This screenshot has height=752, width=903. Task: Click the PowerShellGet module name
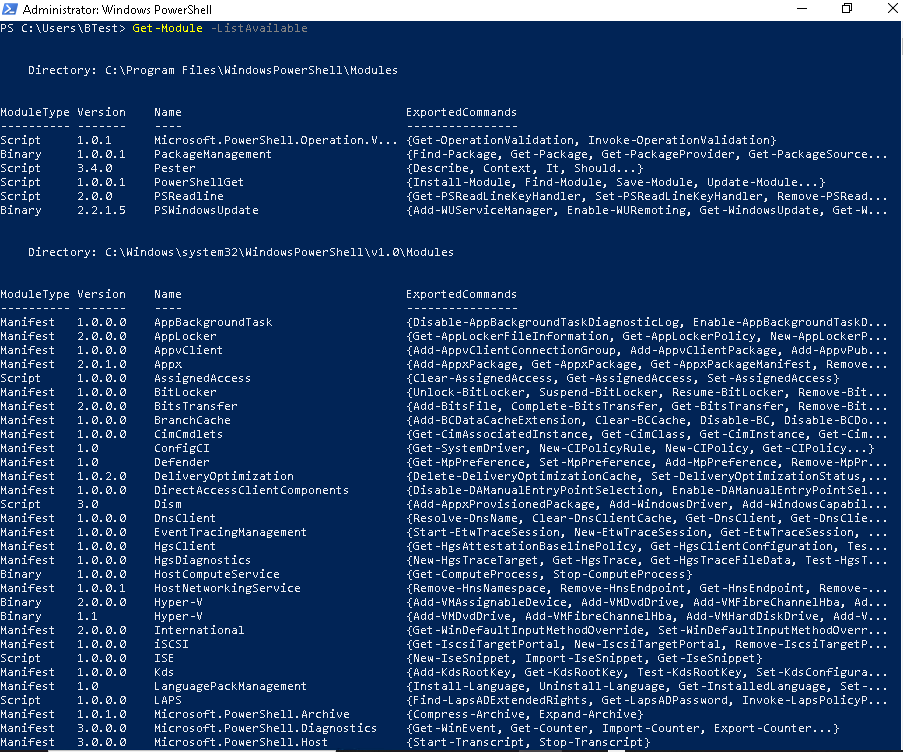199,182
